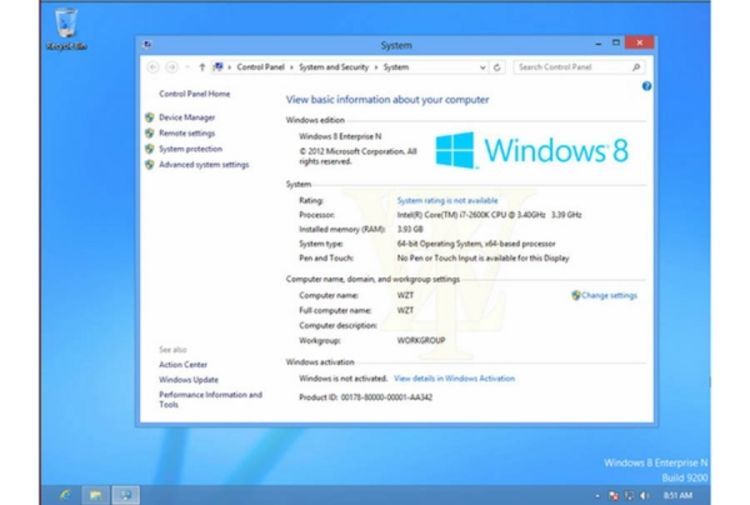Open Device Manager link
Viewport: 750px width, 505px height.
pyautogui.click(x=187, y=117)
